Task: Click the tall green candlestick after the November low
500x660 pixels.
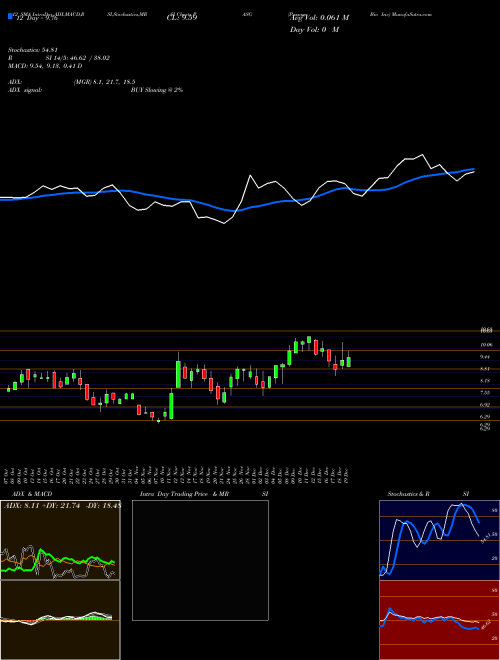Action: pos(178,374)
